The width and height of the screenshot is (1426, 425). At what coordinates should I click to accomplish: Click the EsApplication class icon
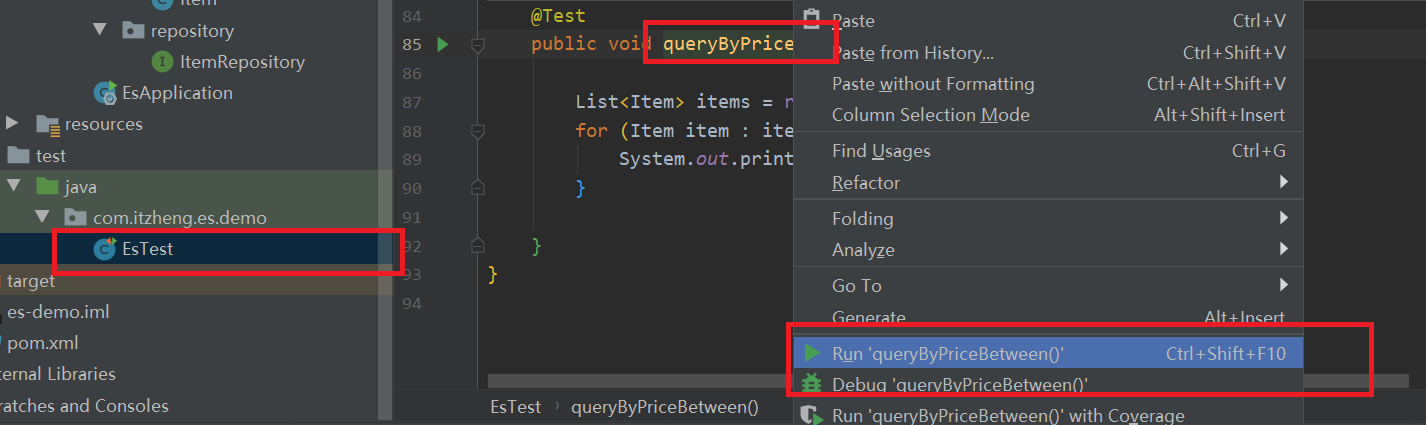coord(104,93)
